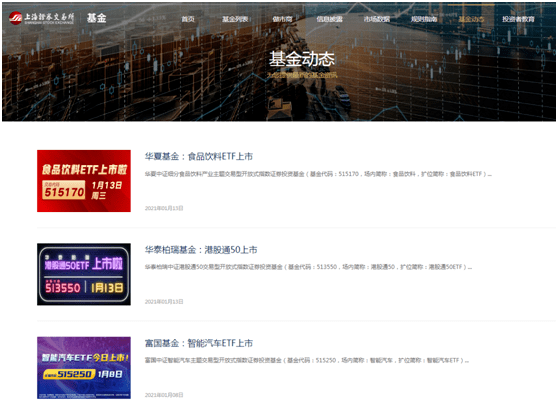558x416 pixels.
Task: Open the 智能汽车ETF 515250 thumbnail image
Action: coord(84,368)
